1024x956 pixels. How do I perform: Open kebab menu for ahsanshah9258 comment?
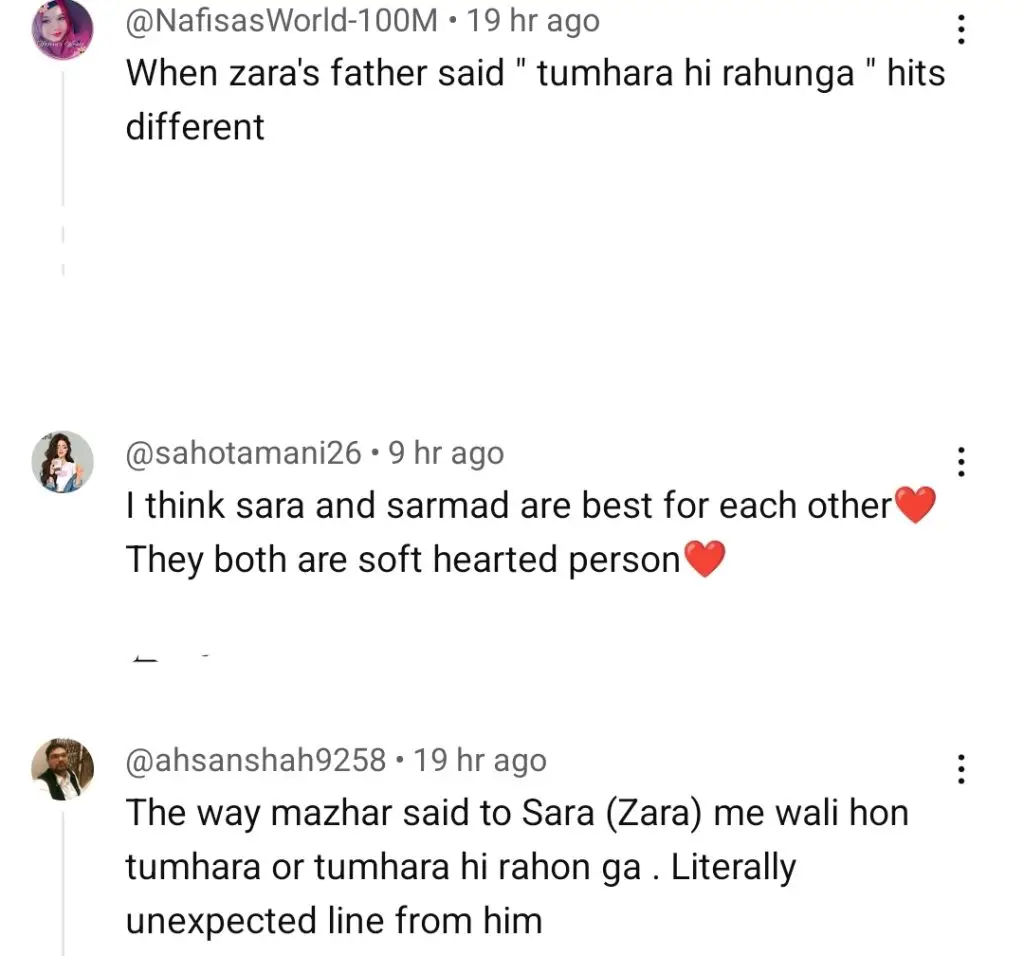tap(961, 769)
